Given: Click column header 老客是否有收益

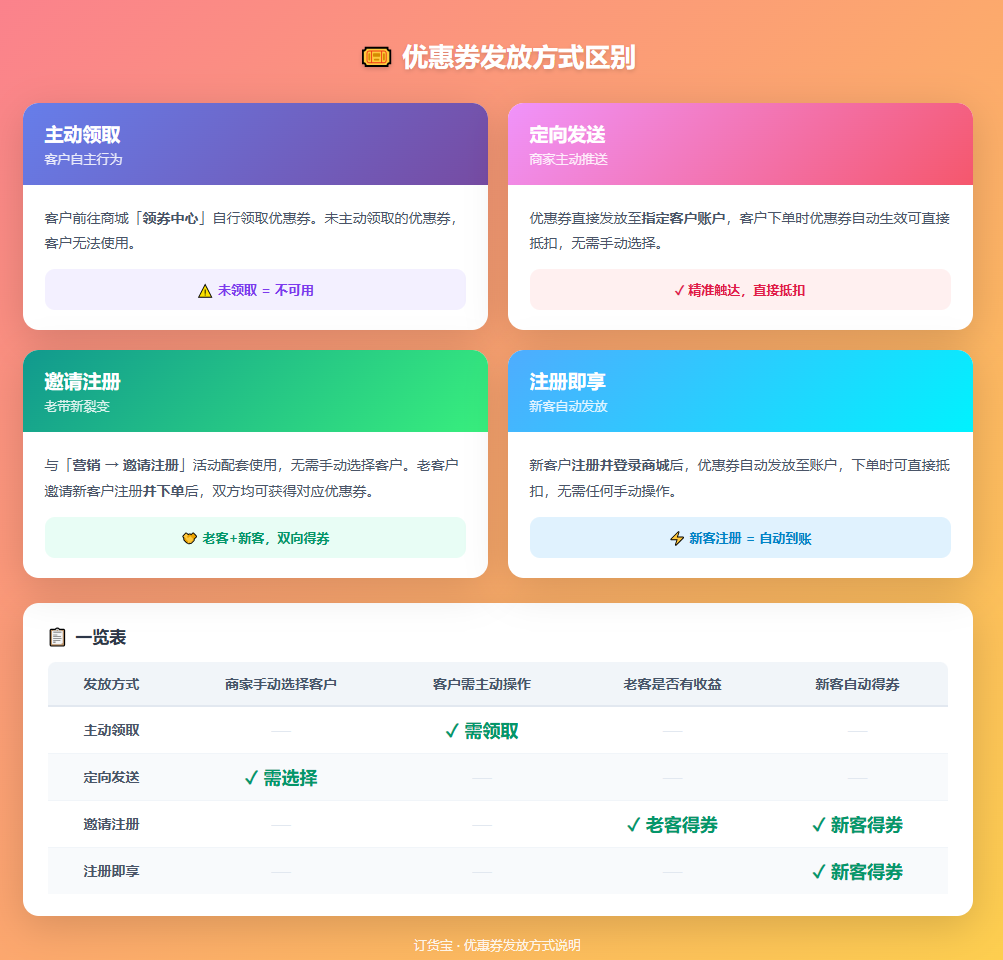Looking at the screenshot, I should point(672,684).
